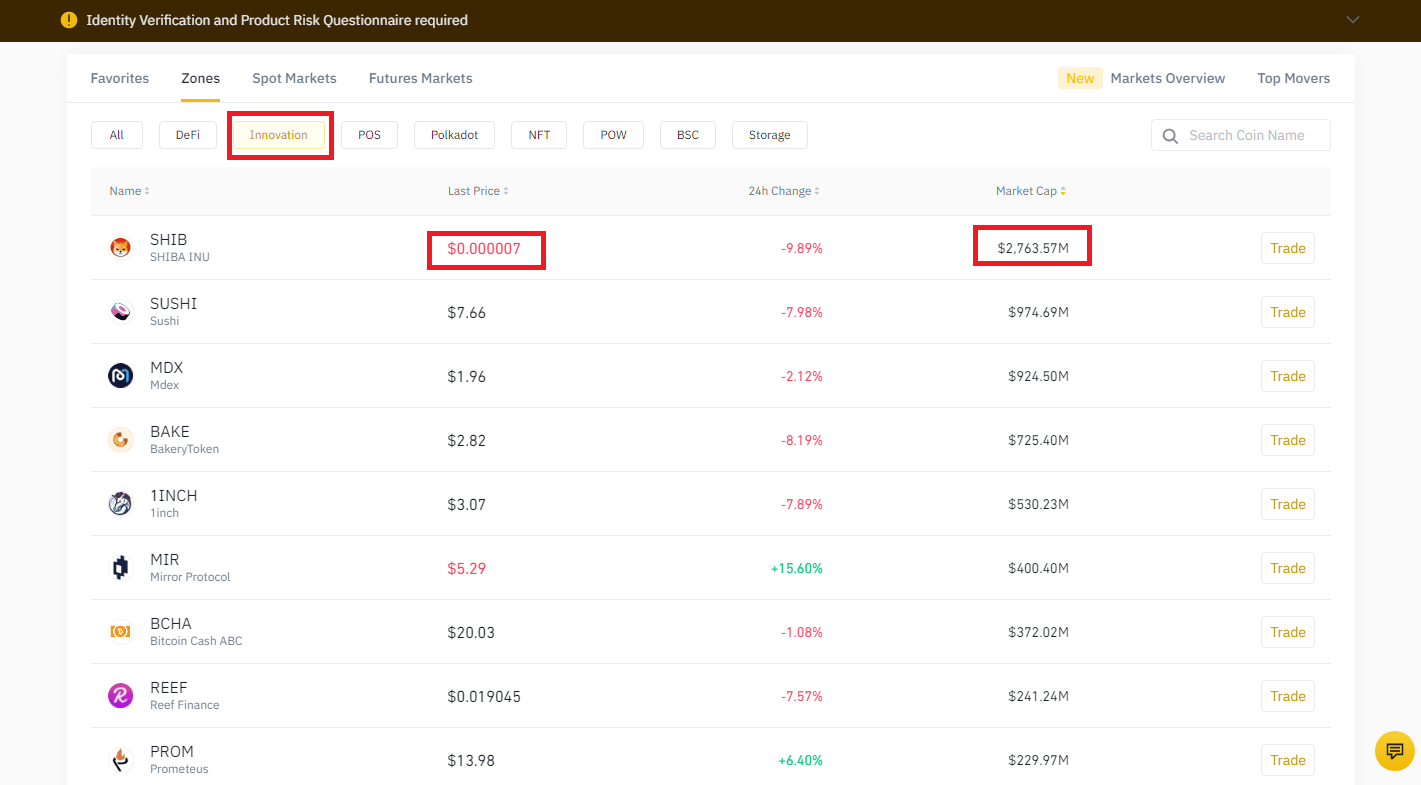Viewport: 1421px width, 785px height.
Task: Click the $2,763.57M market cap value
Action: click(x=1033, y=248)
